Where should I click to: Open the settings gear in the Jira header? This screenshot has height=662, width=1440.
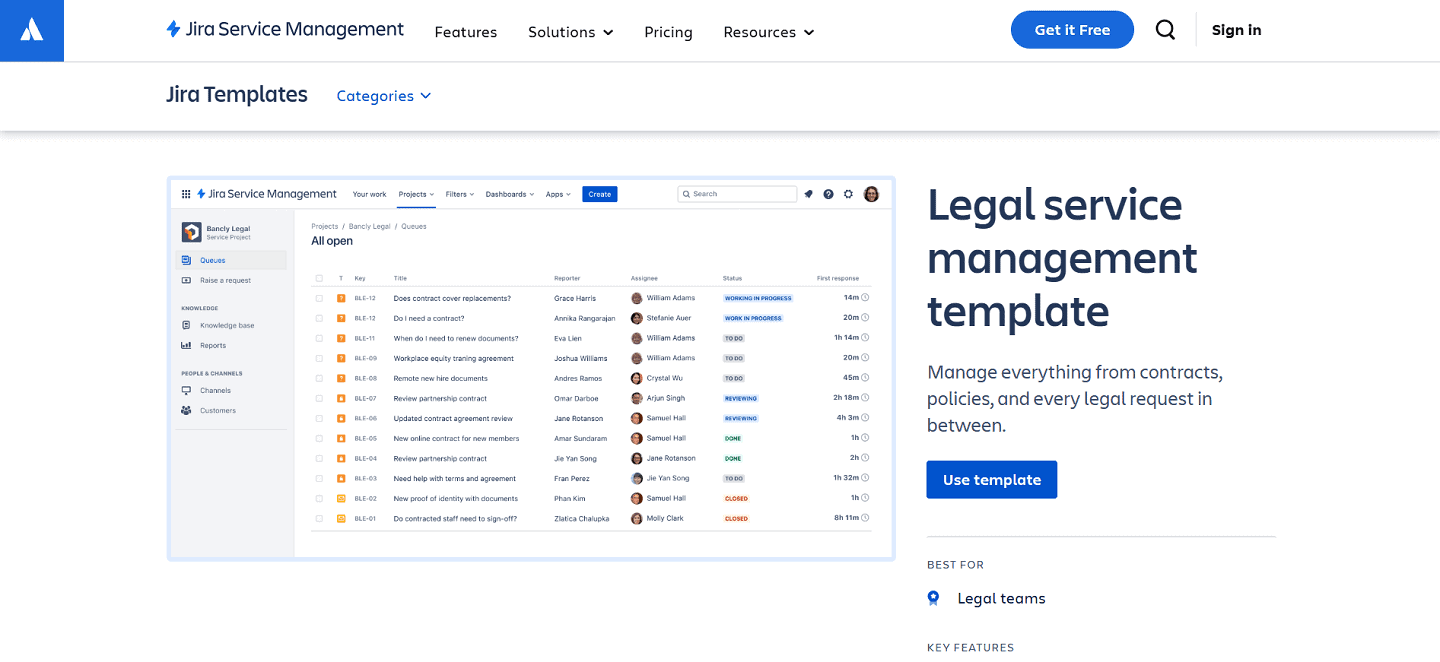tap(847, 194)
